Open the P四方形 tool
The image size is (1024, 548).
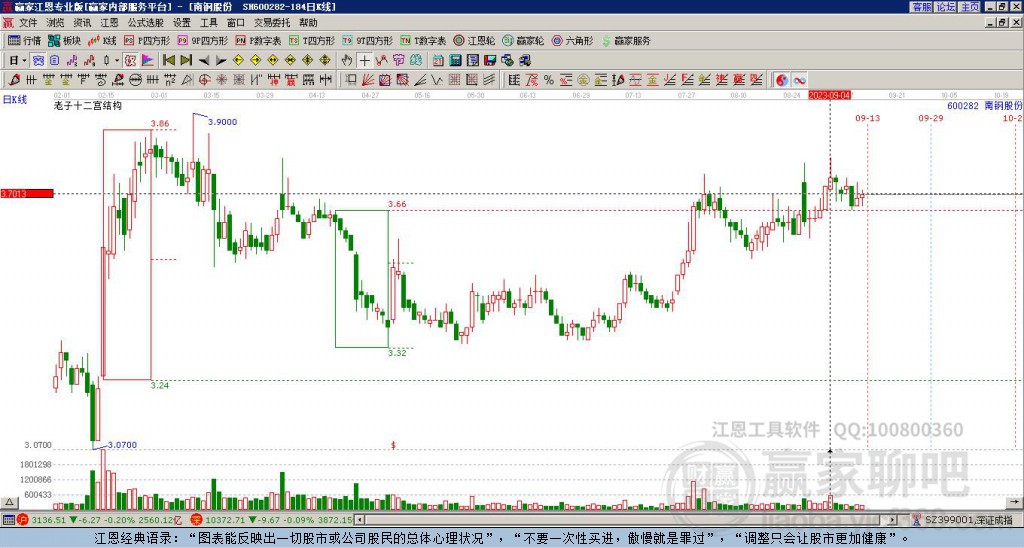point(147,40)
